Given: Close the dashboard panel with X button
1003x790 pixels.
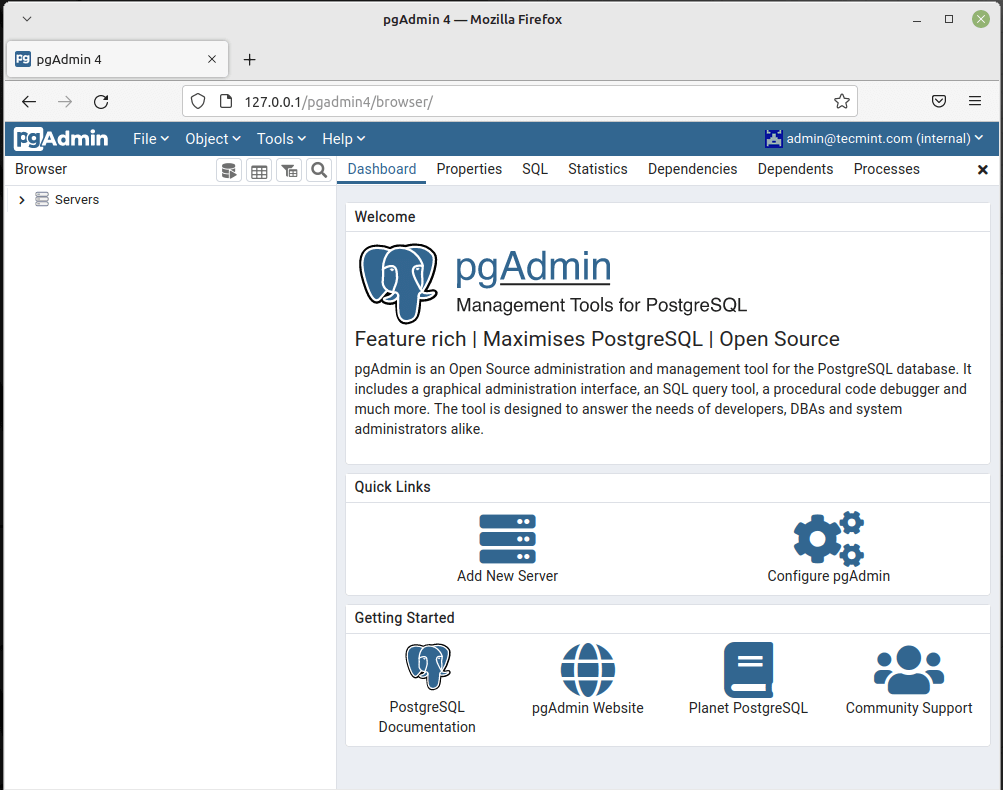Looking at the screenshot, I should click(983, 170).
